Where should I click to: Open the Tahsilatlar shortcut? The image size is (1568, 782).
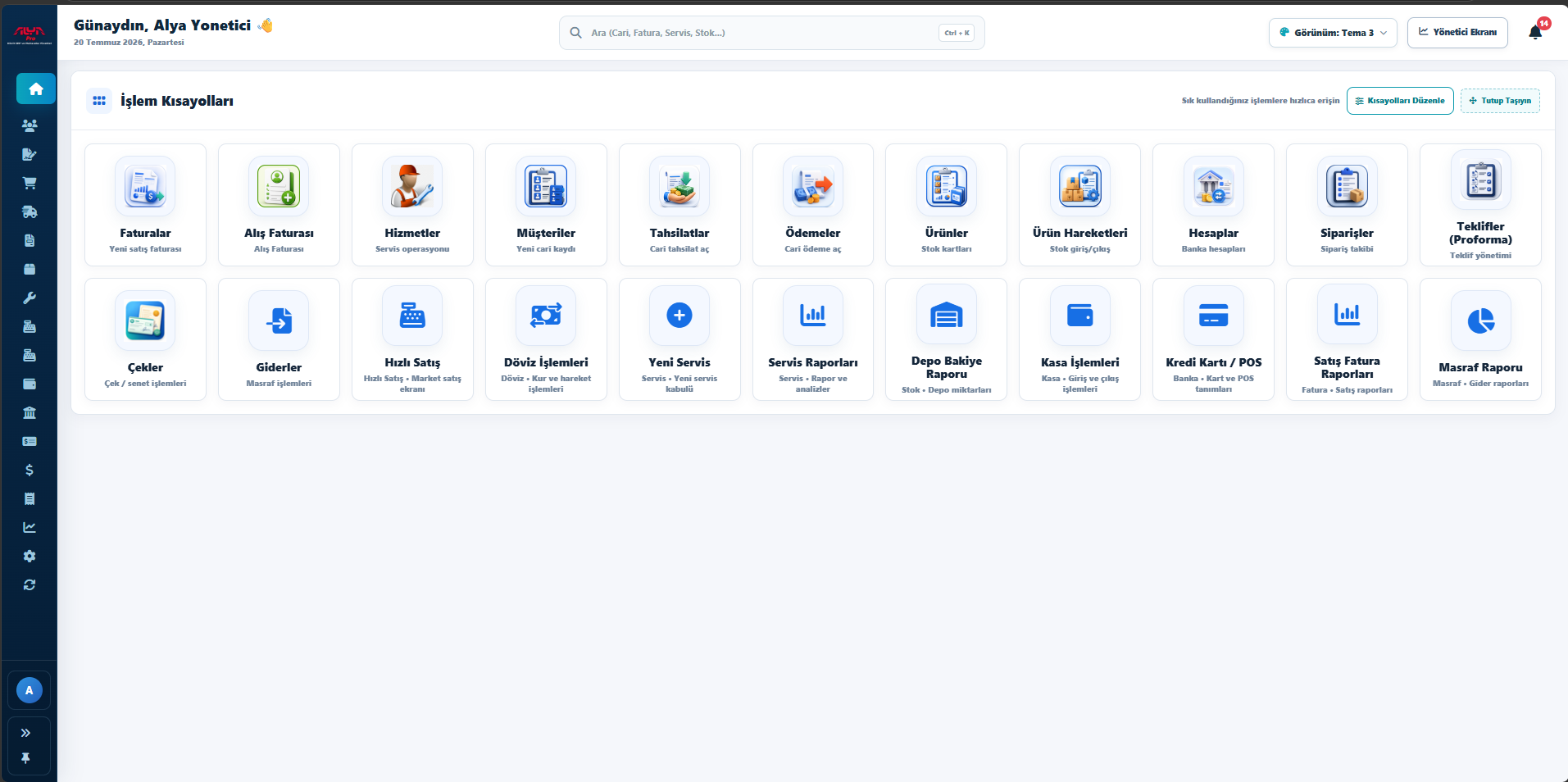coord(679,205)
